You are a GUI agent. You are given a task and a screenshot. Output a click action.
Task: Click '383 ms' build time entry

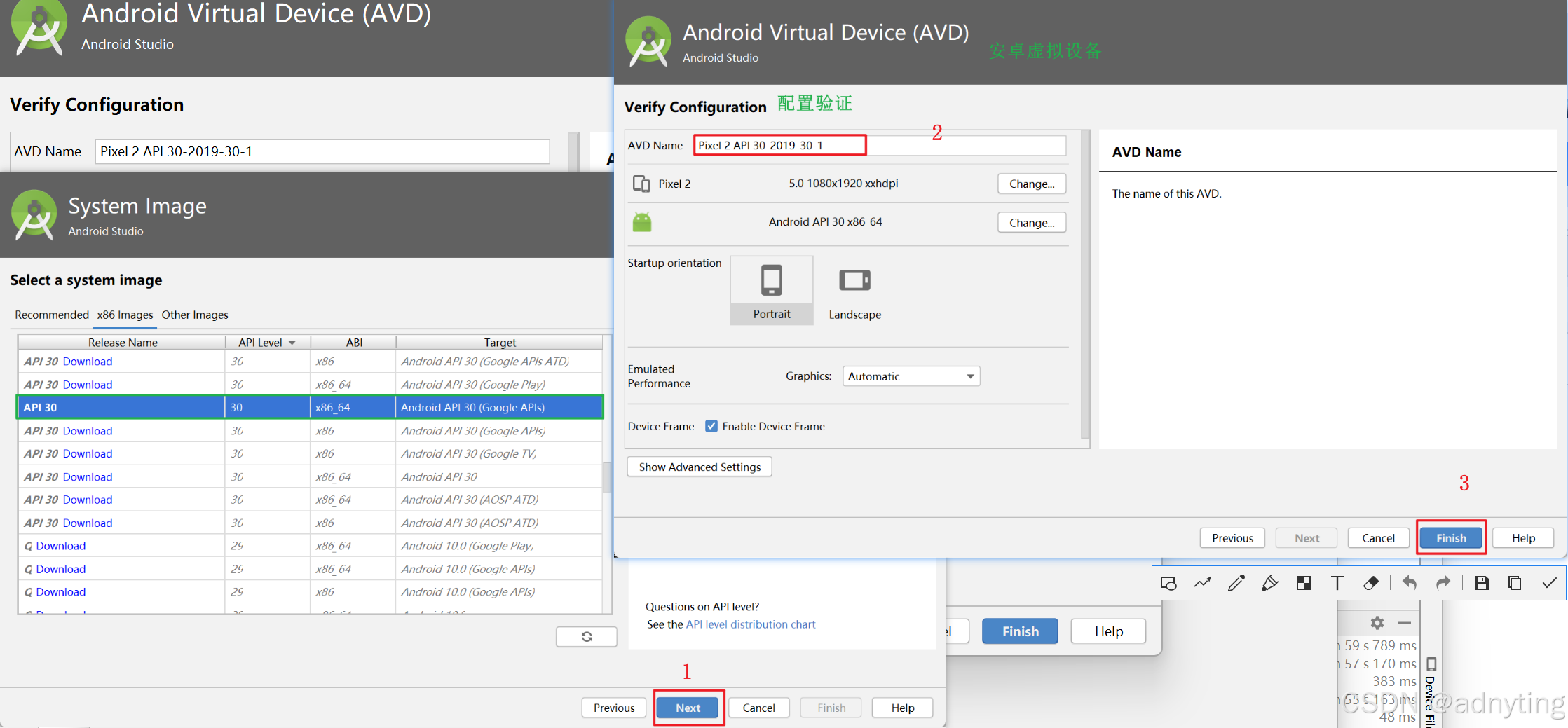click(x=1394, y=681)
